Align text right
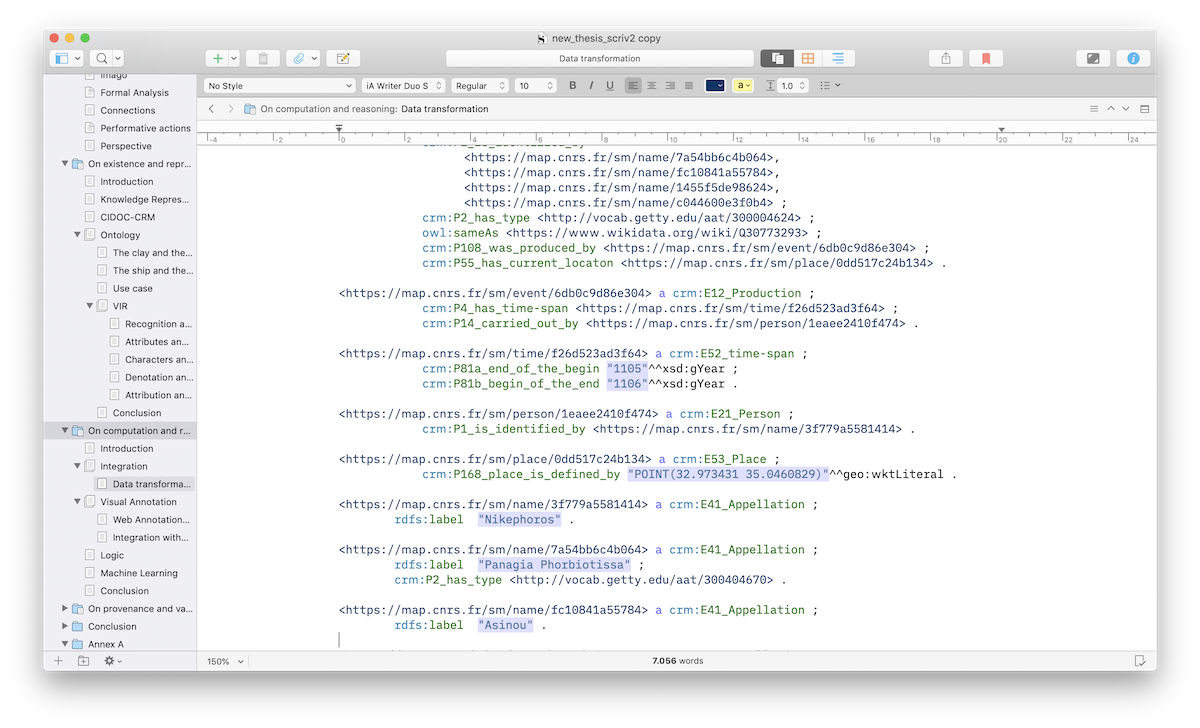 click(x=670, y=86)
